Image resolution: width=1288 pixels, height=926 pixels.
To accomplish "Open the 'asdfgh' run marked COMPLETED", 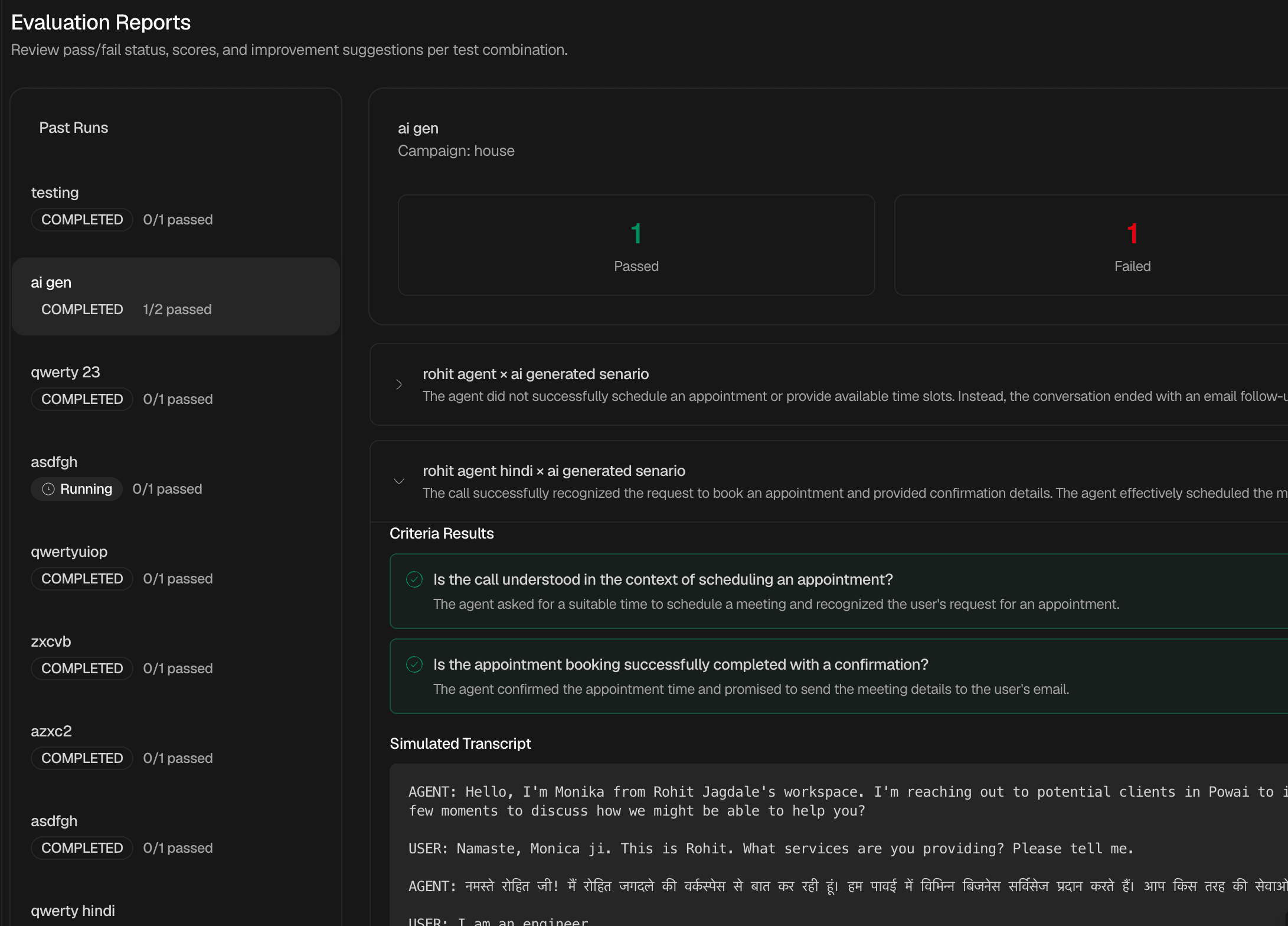I will coord(176,835).
